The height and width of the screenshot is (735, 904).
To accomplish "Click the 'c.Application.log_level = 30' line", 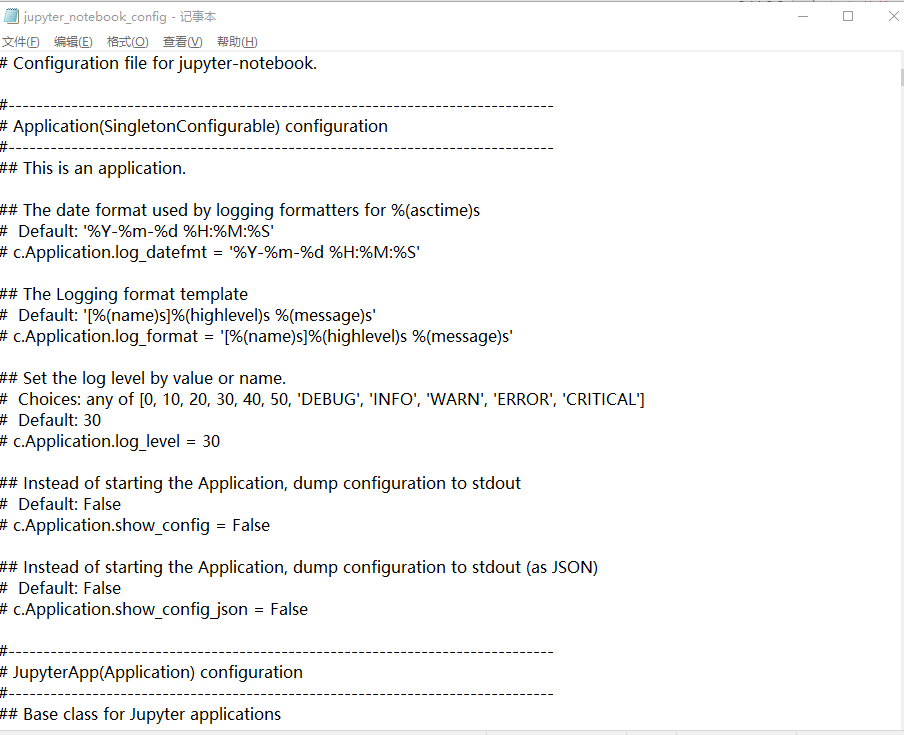I will point(110,442).
